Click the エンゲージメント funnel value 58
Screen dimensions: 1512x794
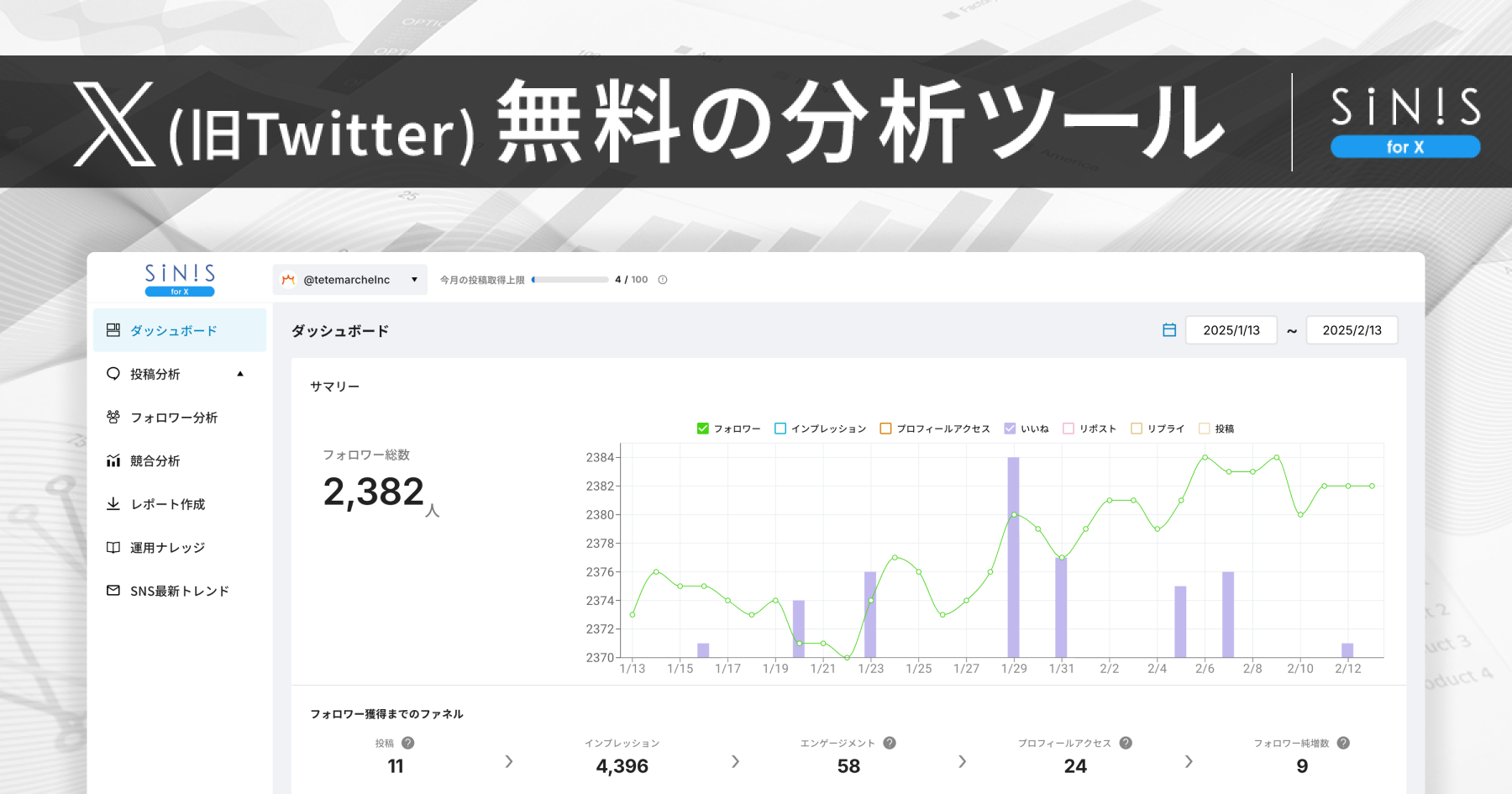point(848,766)
